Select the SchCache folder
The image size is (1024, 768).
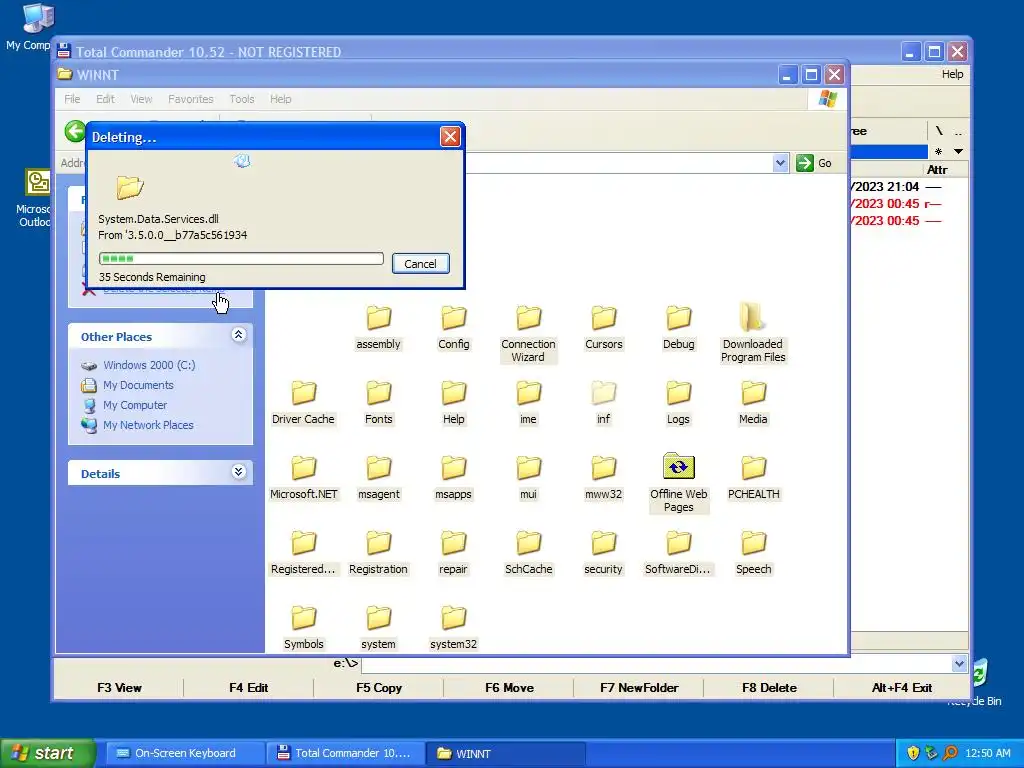(x=528, y=553)
